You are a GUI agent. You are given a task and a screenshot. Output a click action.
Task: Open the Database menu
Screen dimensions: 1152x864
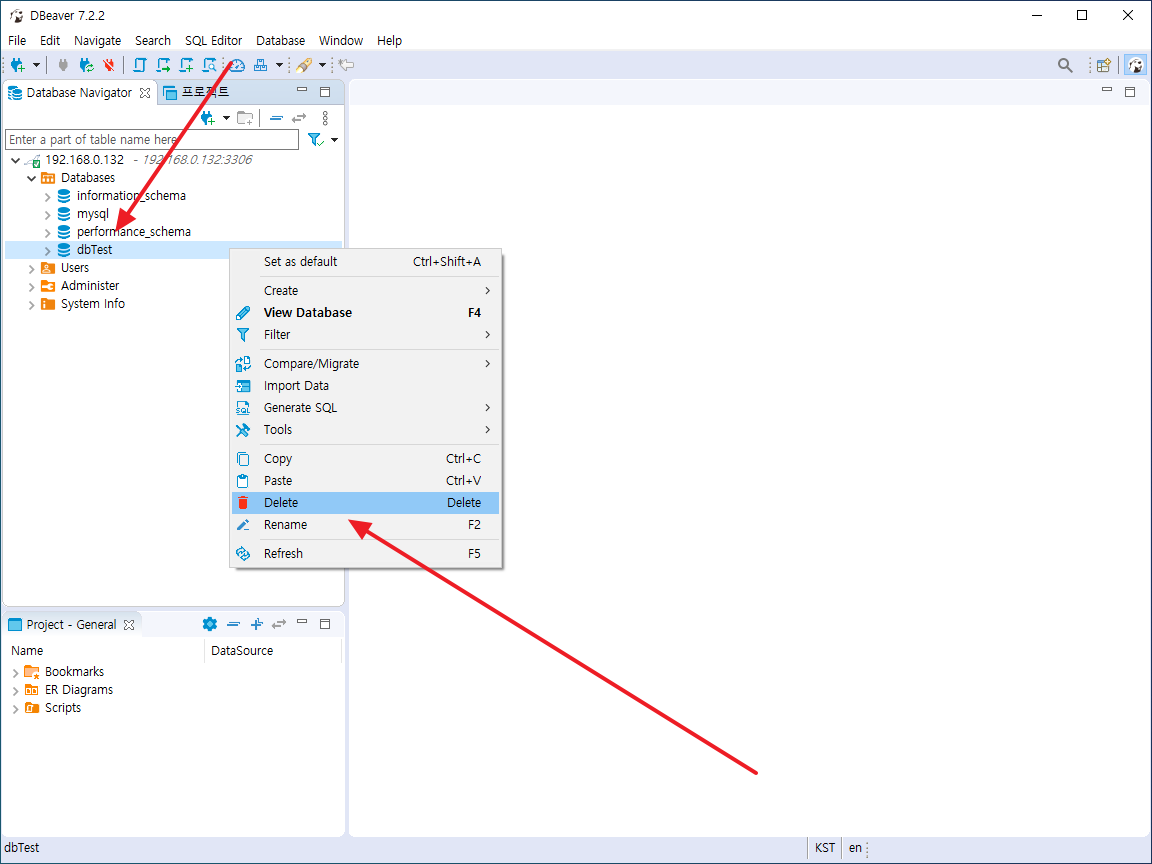click(280, 40)
